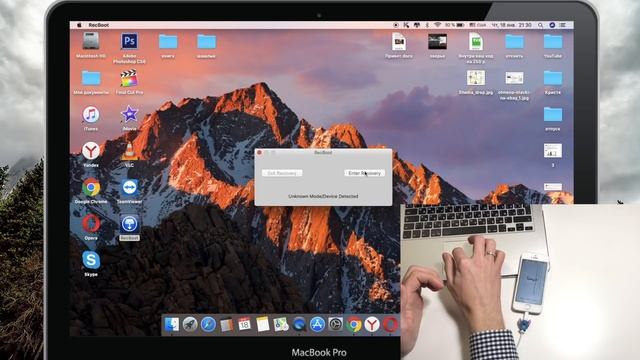Click the Enter Recovery button
This screenshot has height=360, width=640.
tap(364, 173)
